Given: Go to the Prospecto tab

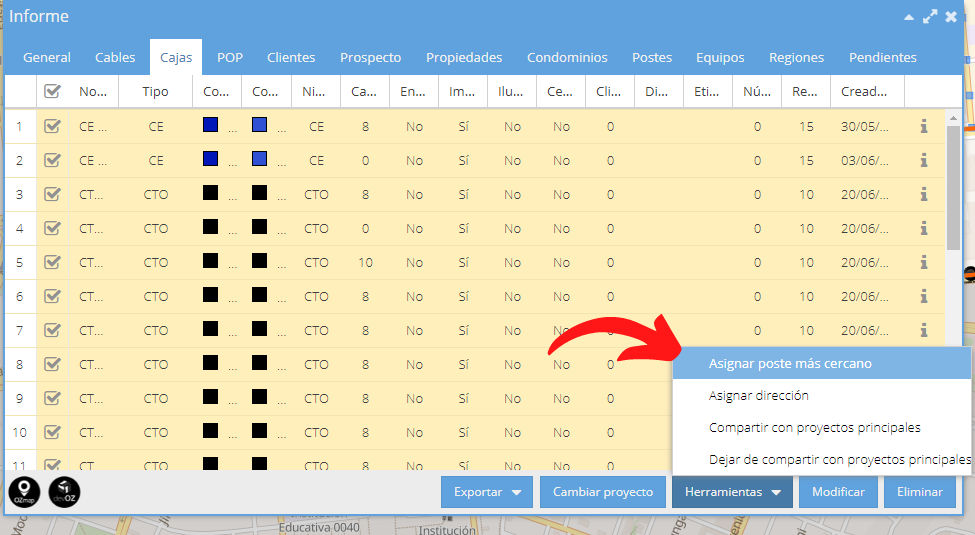Looking at the screenshot, I should (x=370, y=57).
